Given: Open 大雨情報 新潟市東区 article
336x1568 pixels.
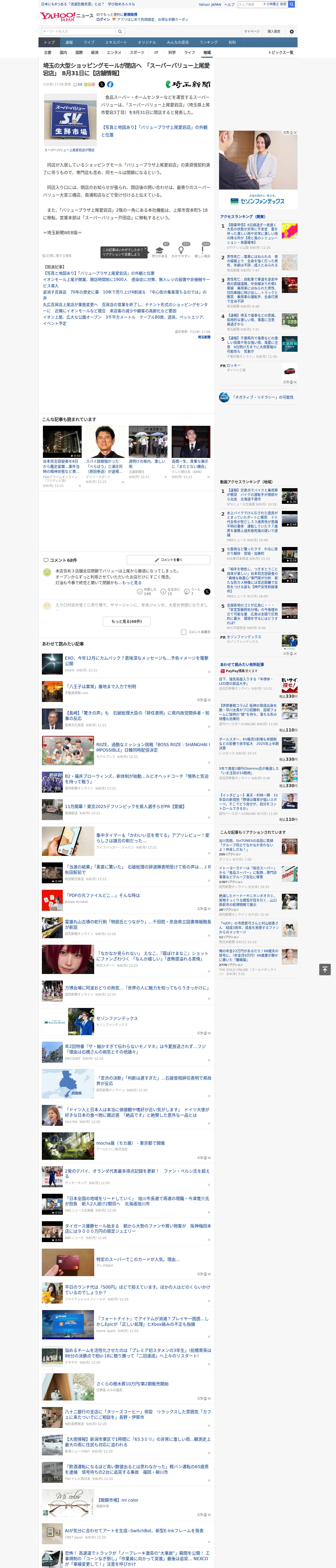Looking at the screenshot, I should pos(138,1442).
